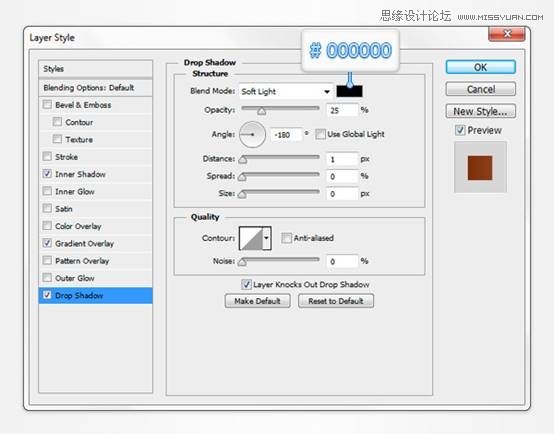Open the Blend Mode Soft Light dropdown
The height and width of the screenshot is (434, 554).
click(286, 92)
